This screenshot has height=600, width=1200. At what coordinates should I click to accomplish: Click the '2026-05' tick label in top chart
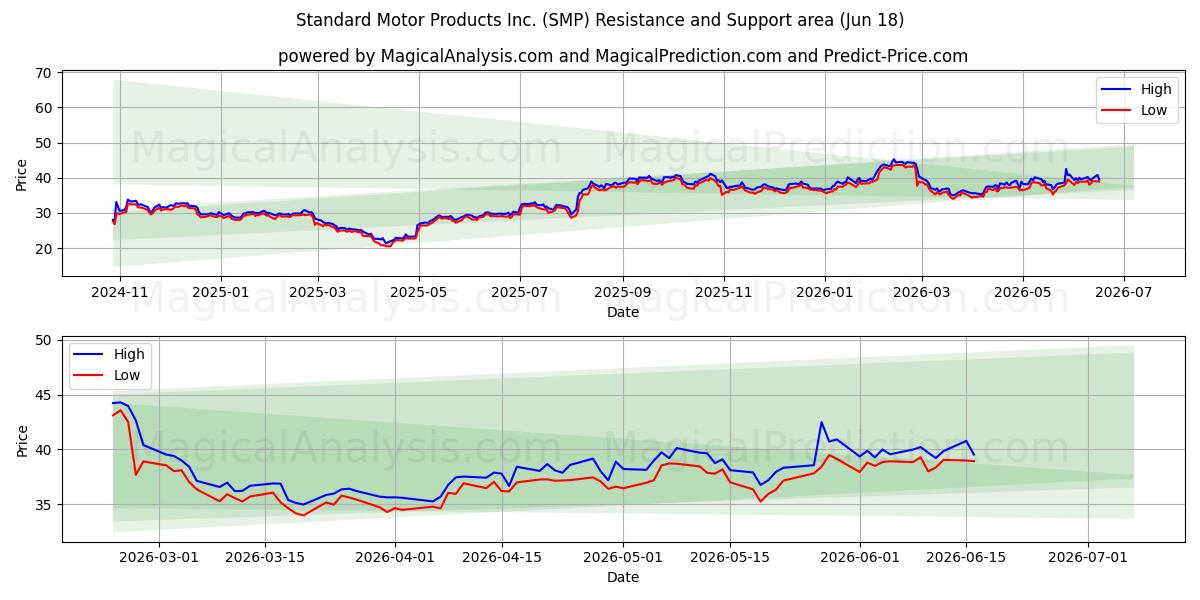point(1022,292)
